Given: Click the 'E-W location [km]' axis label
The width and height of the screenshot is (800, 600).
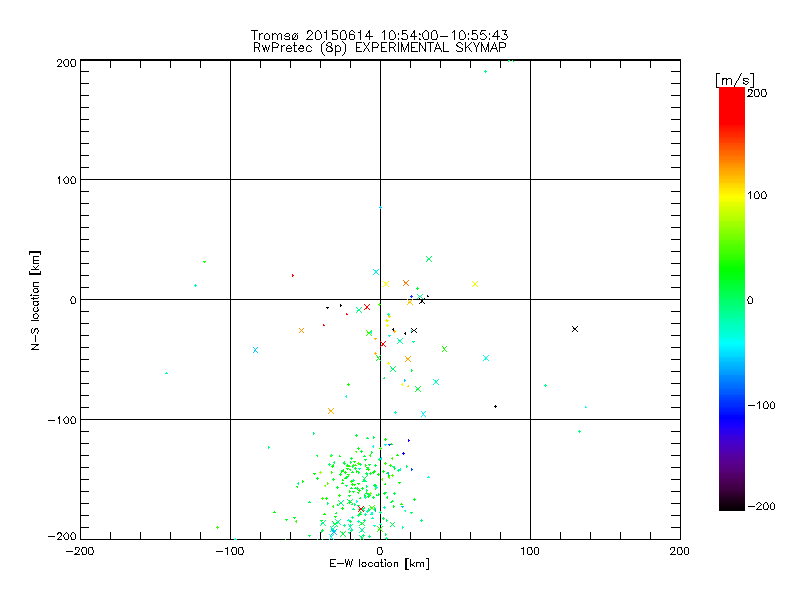Looking at the screenshot, I should click(380, 564).
